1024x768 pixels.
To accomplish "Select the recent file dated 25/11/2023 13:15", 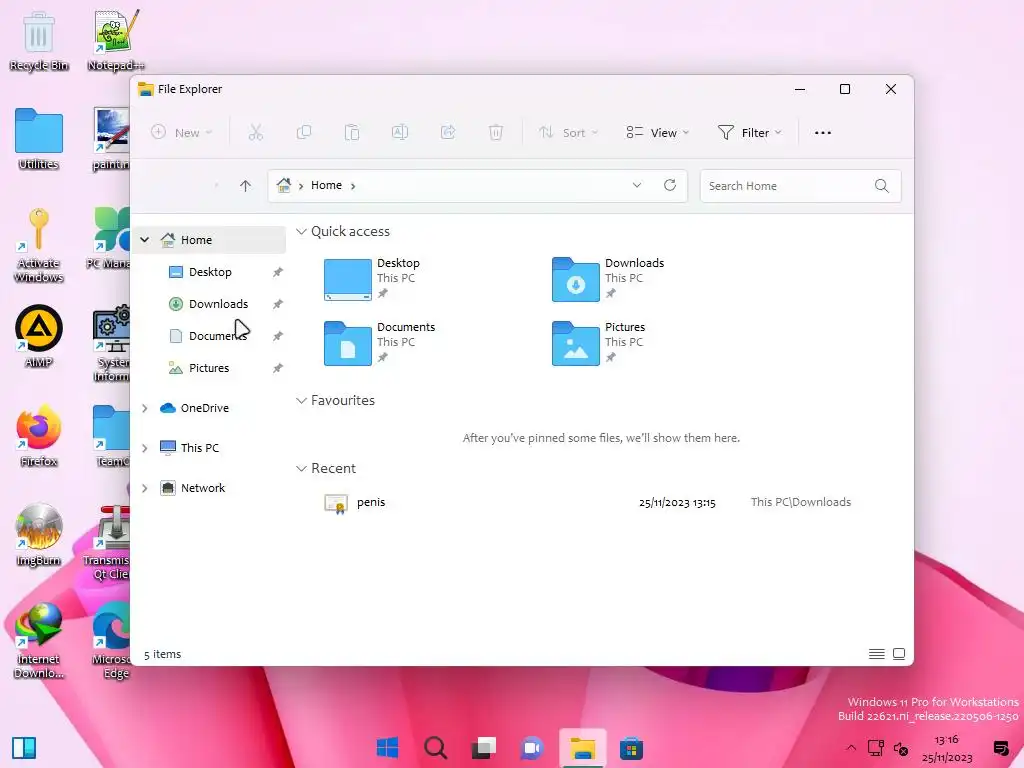I will (588, 502).
